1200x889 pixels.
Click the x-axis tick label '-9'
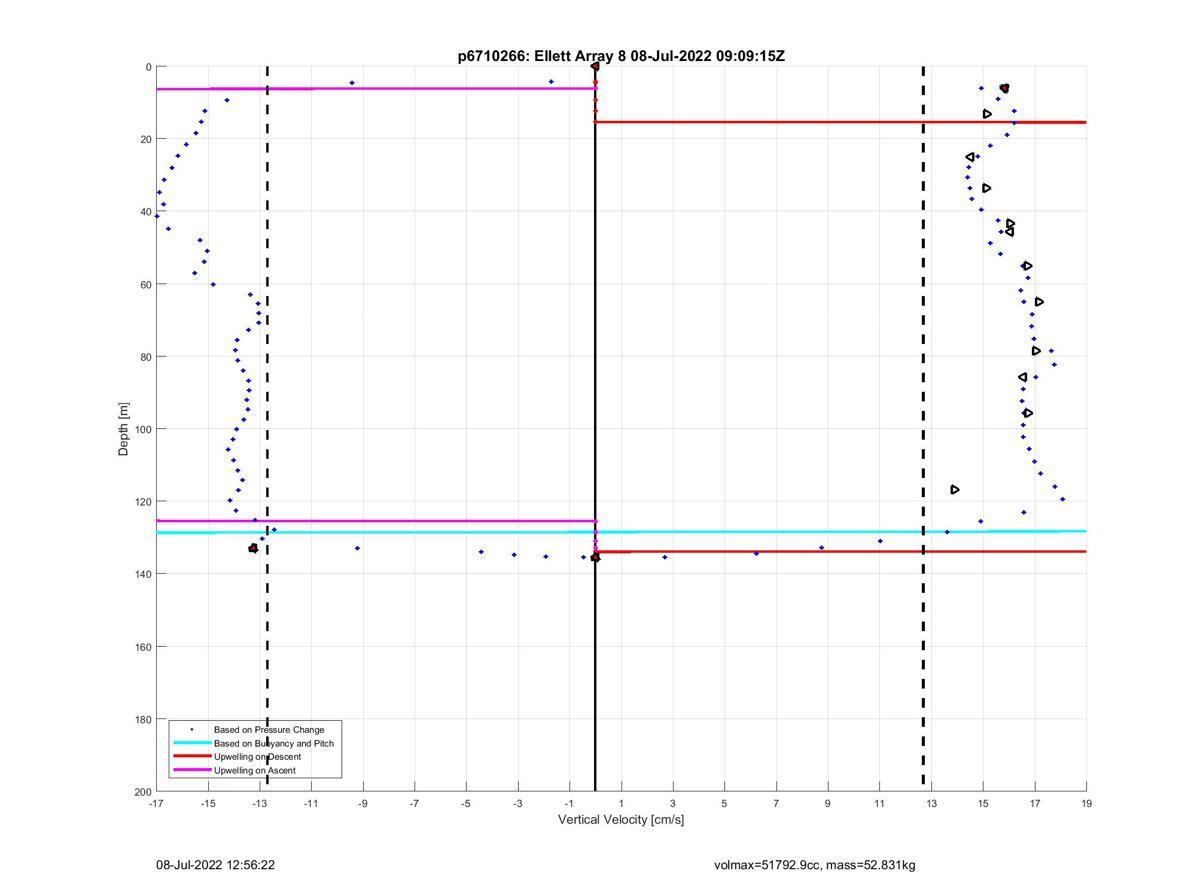tap(363, 803)
